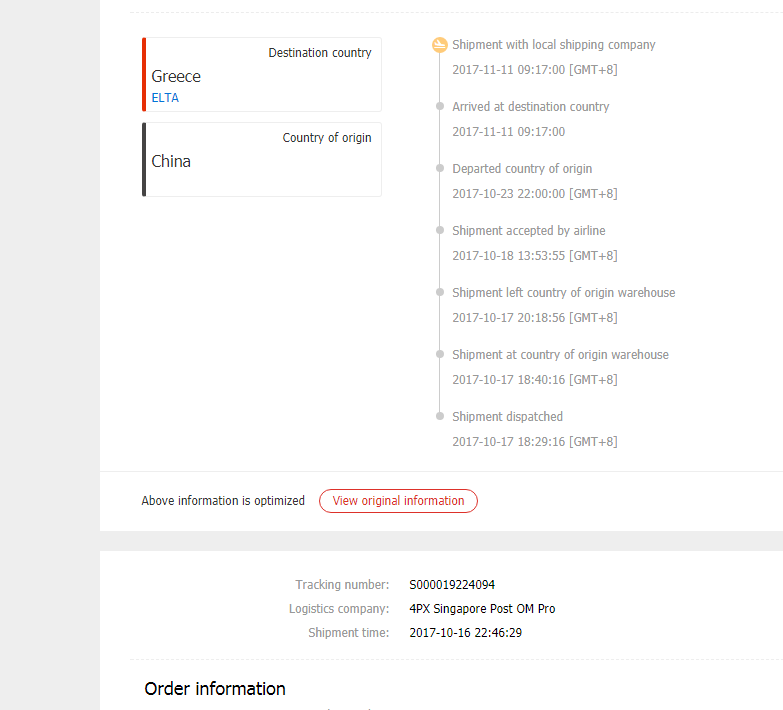Click the Departed country of origin timeline dot

coord(439,169)
